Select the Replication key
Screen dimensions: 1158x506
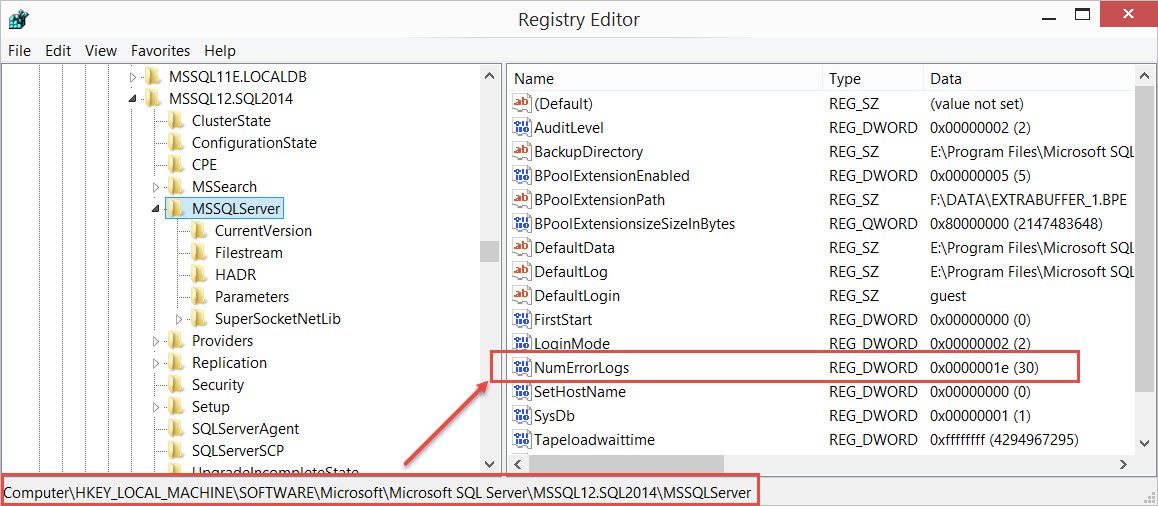pos(229,363)
